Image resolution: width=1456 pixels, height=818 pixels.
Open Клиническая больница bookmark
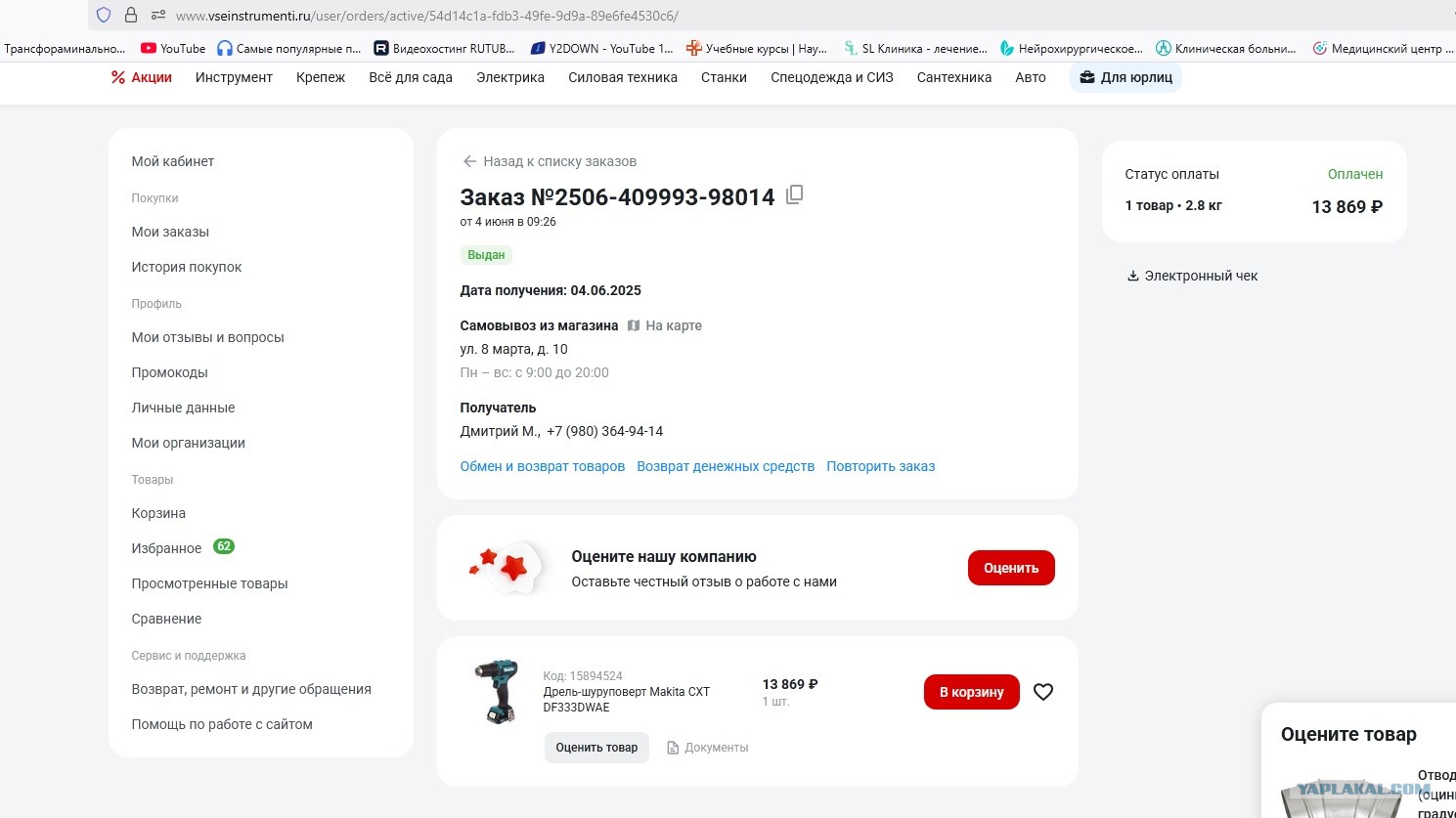1226,48
